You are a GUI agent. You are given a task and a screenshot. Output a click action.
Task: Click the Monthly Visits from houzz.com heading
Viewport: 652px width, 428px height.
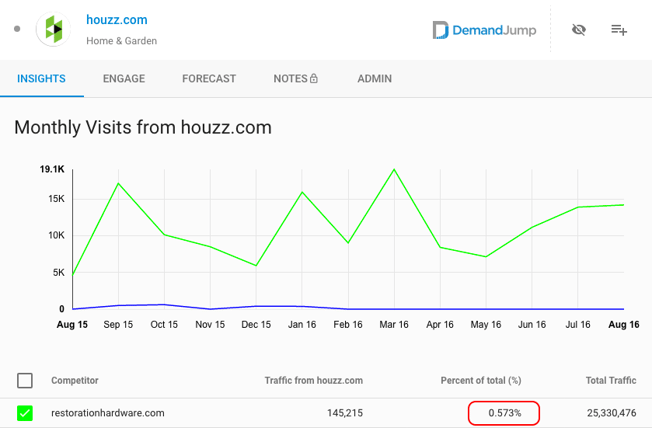pyautogui.click(x=143, y=127)
